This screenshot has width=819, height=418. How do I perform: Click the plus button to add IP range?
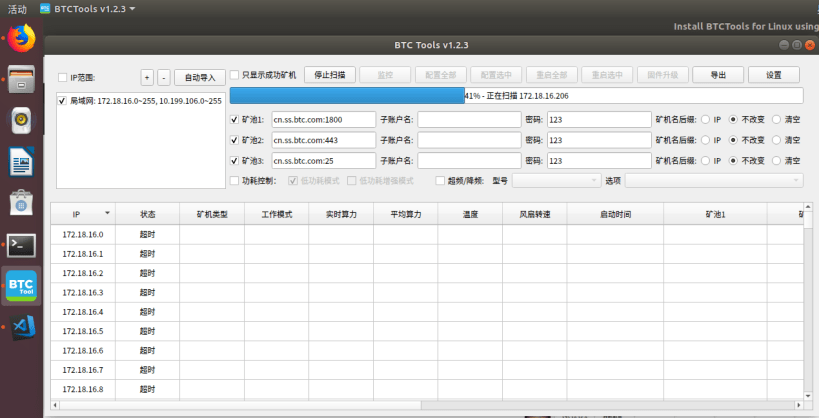click(147, 77)
